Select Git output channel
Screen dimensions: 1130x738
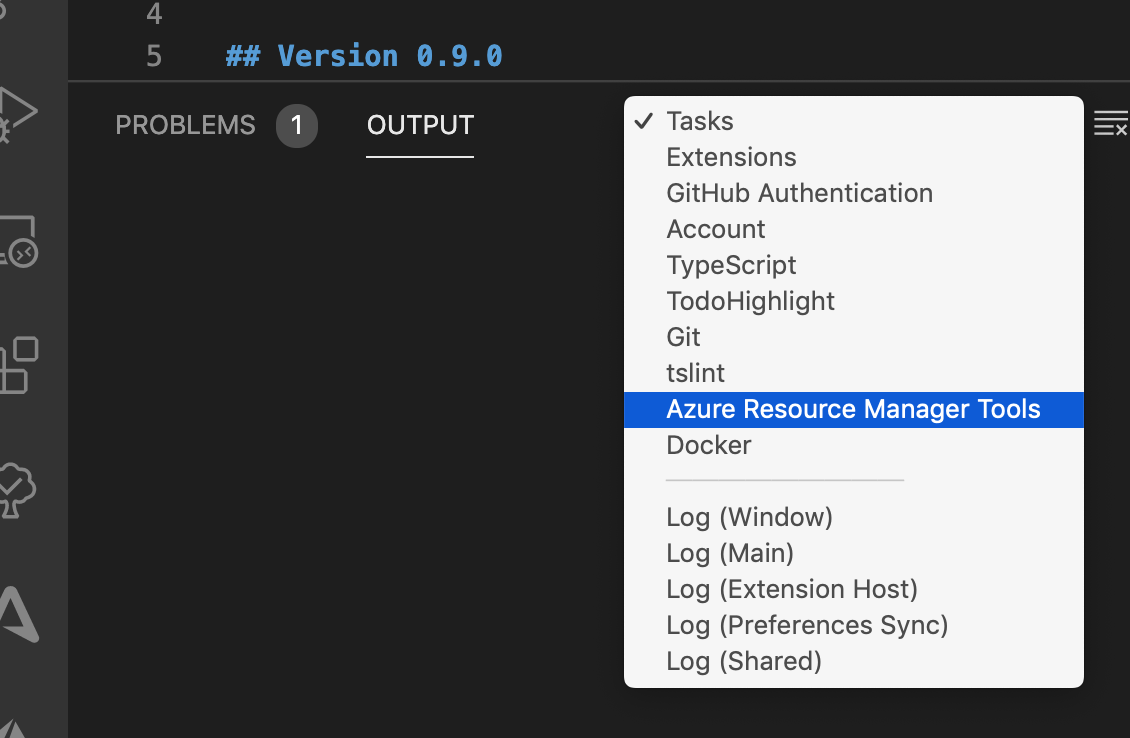[x=853, y=337]
